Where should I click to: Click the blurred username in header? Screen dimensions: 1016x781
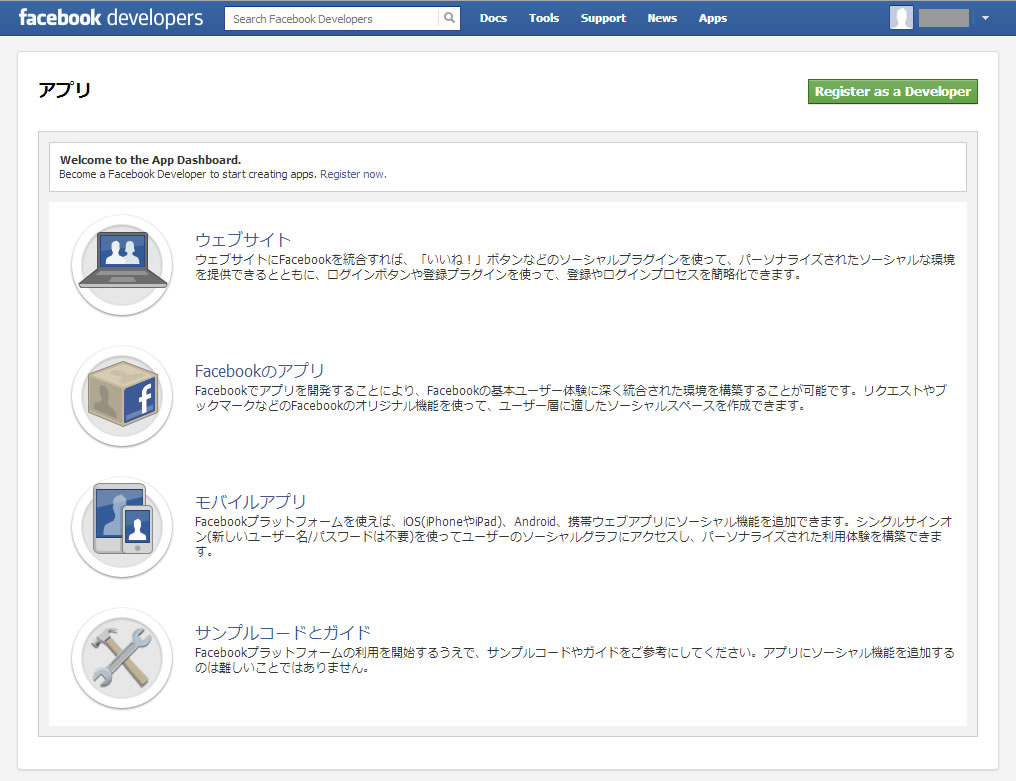(x=943, y=18)
